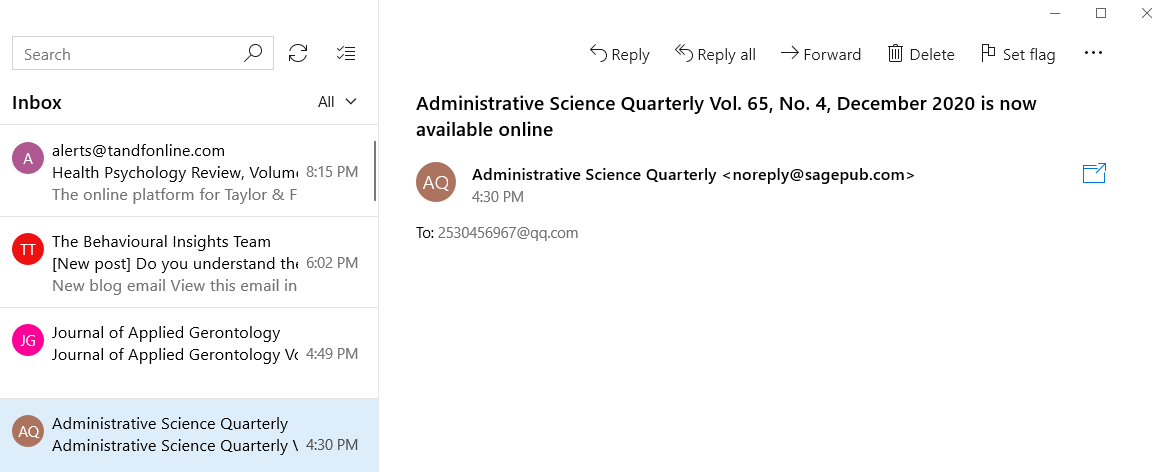Screen dimensions: 1161x472
Task: Select Journal of Applied Gerontology email
Action: 189,353
